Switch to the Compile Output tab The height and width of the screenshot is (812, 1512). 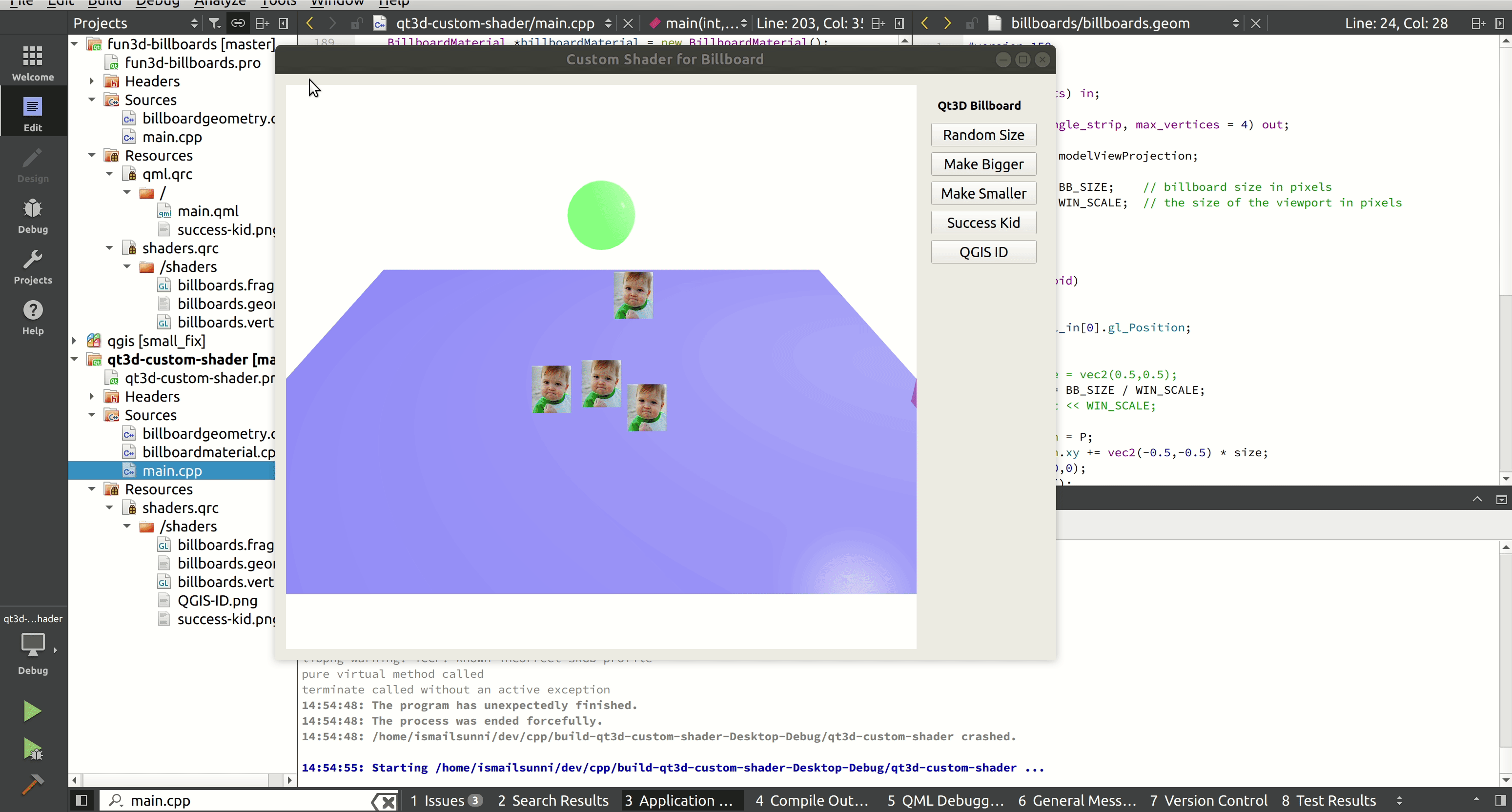[x=811, y=800]
